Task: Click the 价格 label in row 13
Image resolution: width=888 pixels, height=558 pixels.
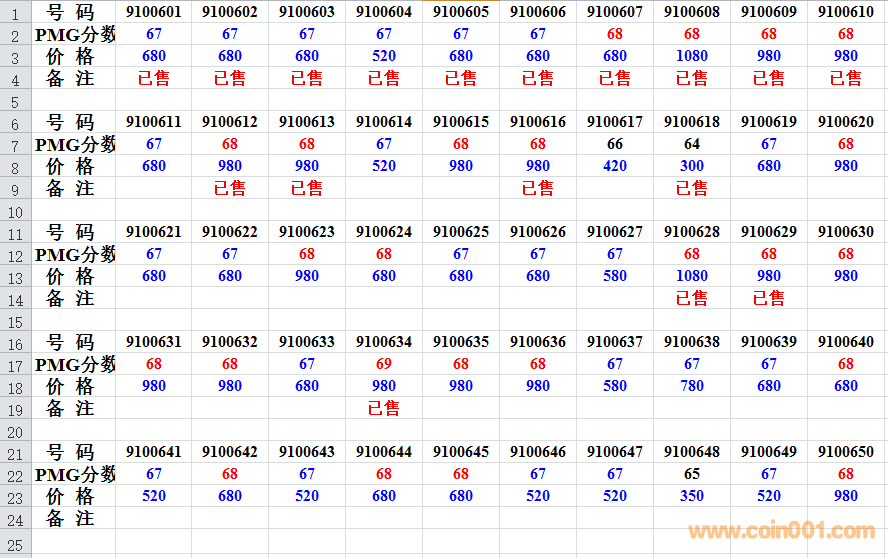Action: click(70, 276)
